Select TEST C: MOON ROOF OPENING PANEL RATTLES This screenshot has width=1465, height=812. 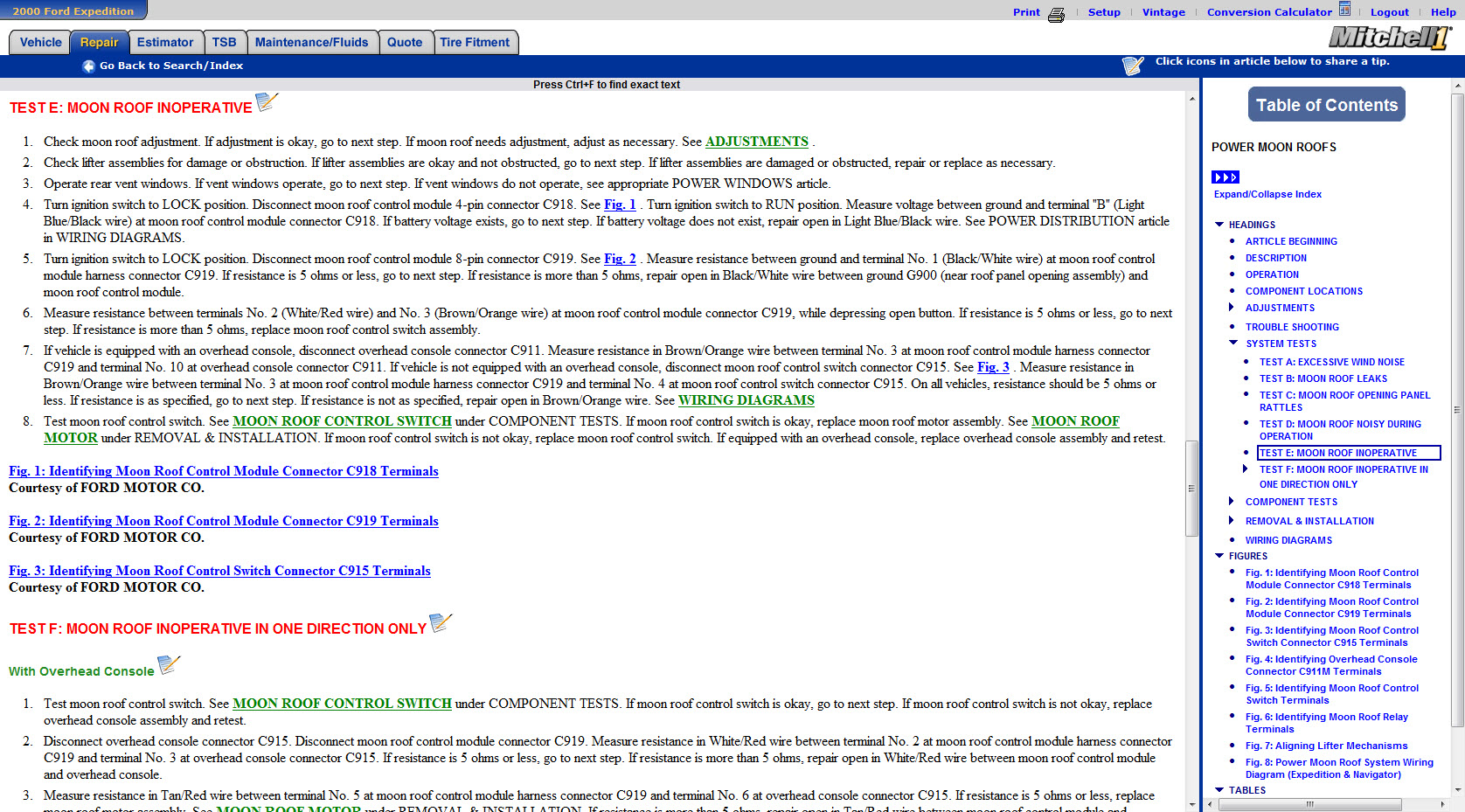pos(1345,401)
